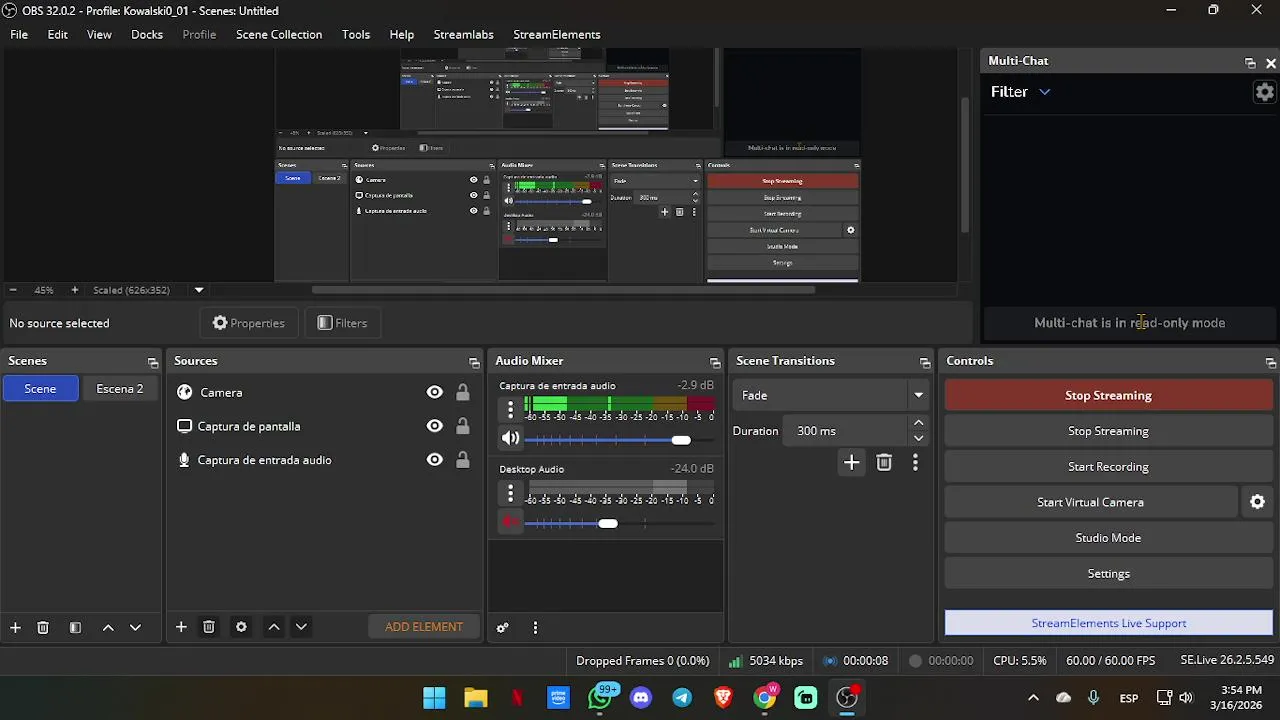
Task: Toggle lock on Camera source
Action: click(462, 392)
